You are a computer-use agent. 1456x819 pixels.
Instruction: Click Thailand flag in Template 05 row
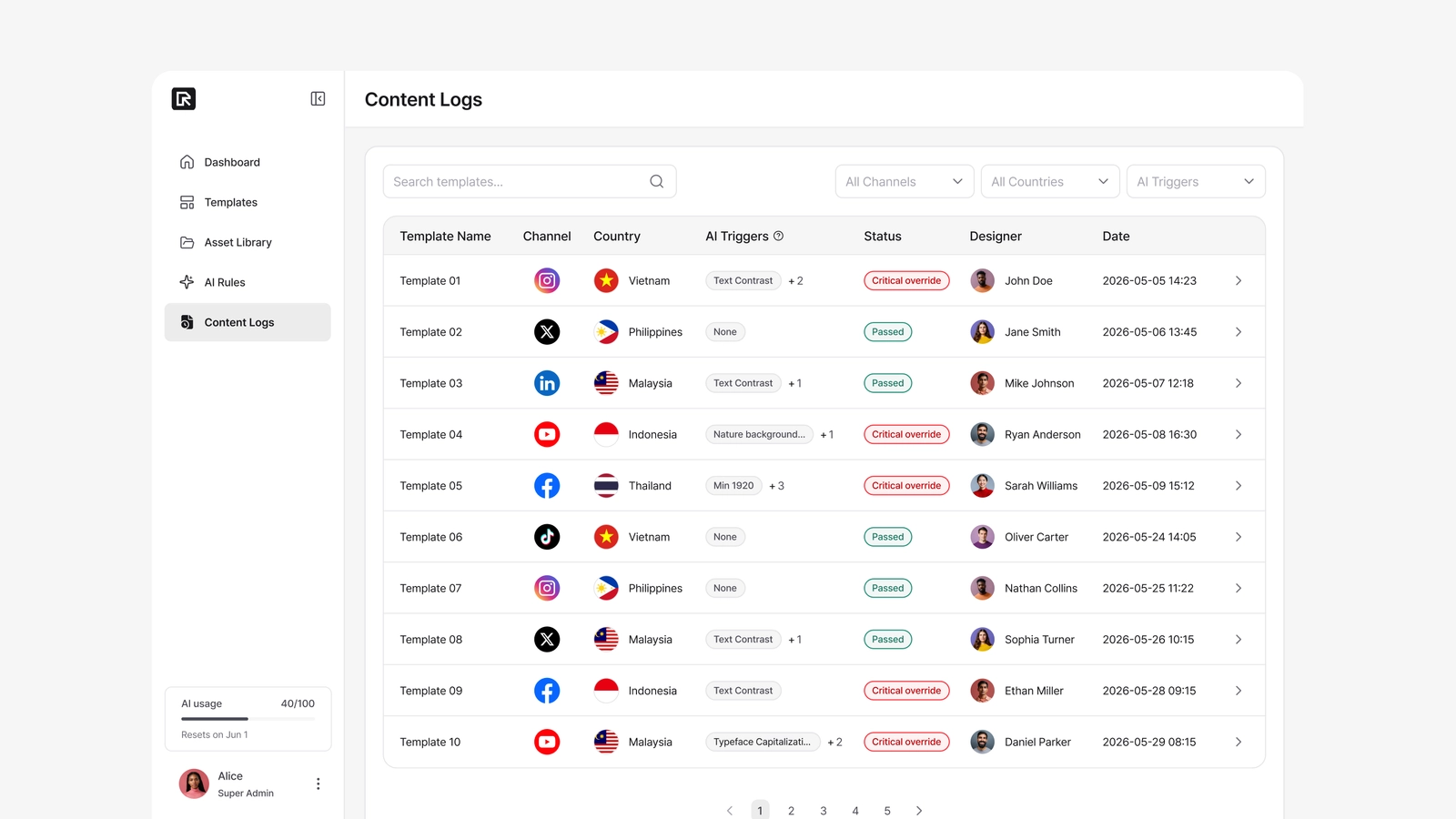606,486
